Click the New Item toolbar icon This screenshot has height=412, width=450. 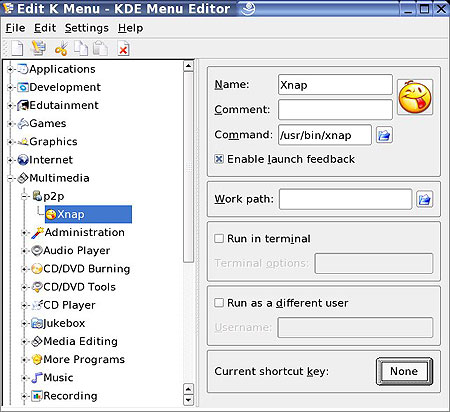(x=16, y=49)
